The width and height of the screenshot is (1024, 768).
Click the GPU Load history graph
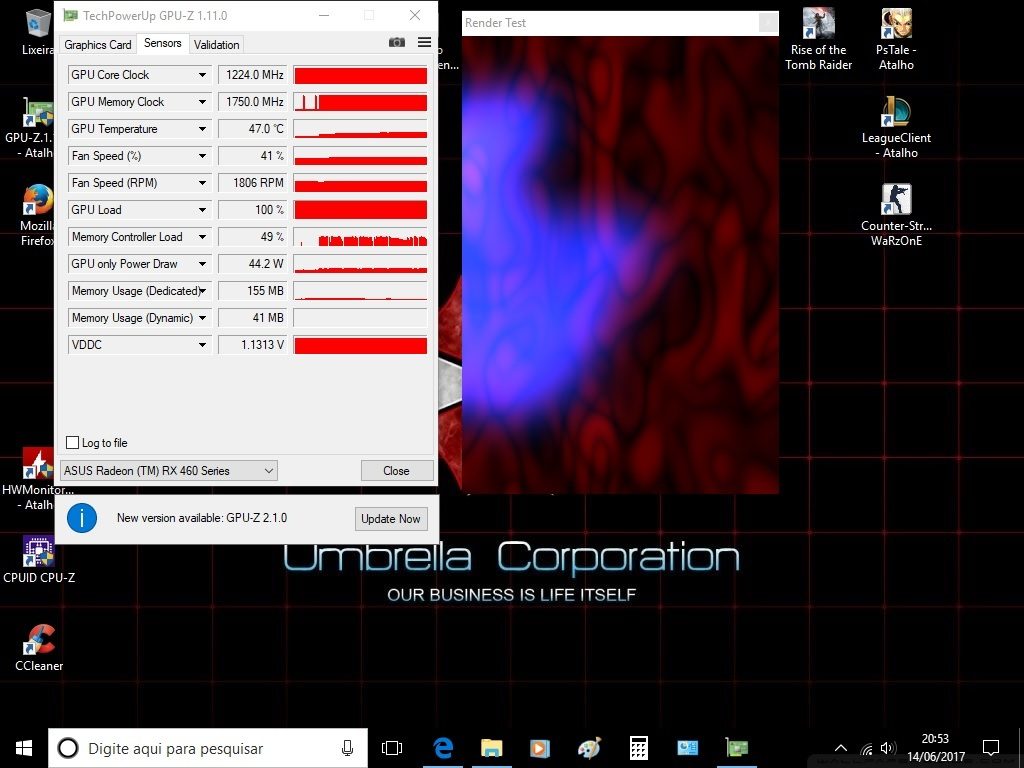tap(360, 210)
